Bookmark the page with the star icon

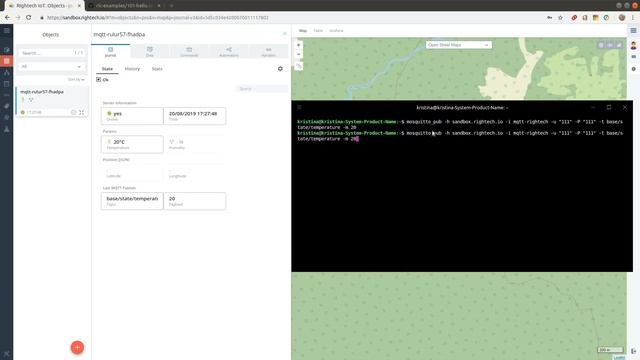[x=560, y=18]
